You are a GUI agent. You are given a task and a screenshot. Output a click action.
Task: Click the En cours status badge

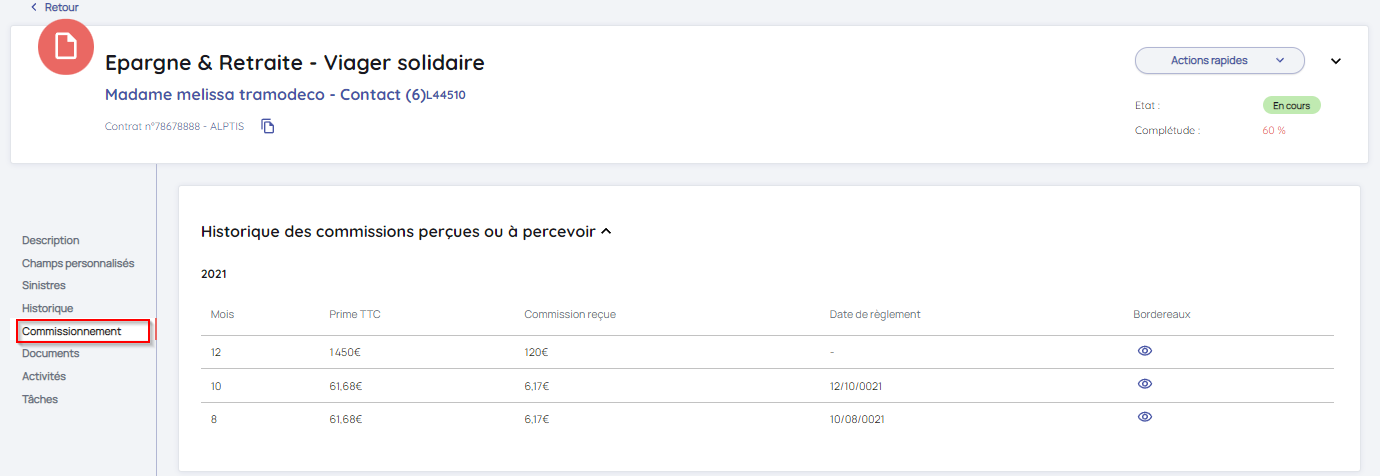coord(1291,105)
